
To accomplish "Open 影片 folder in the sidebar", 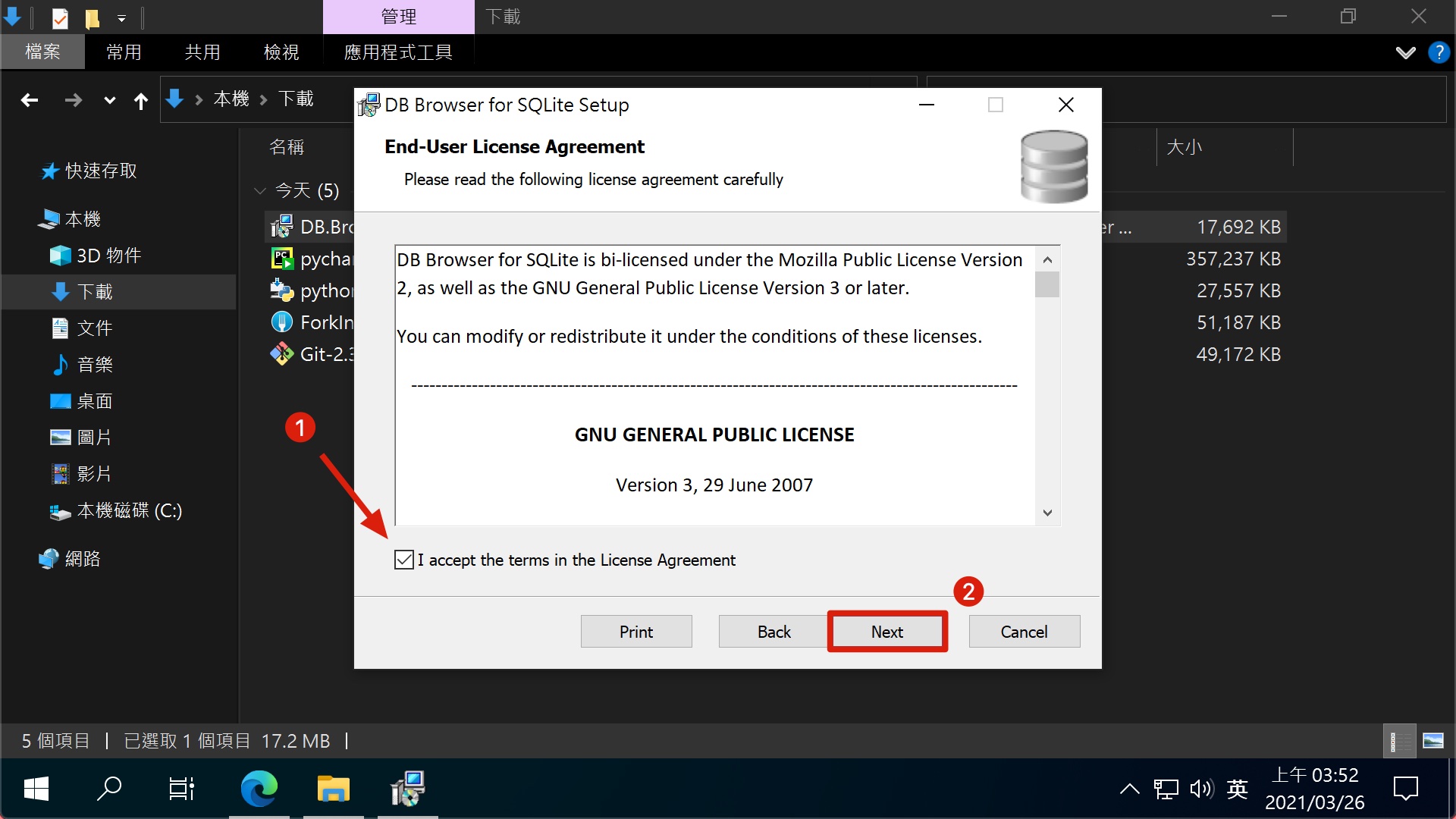I will (82, 474).
